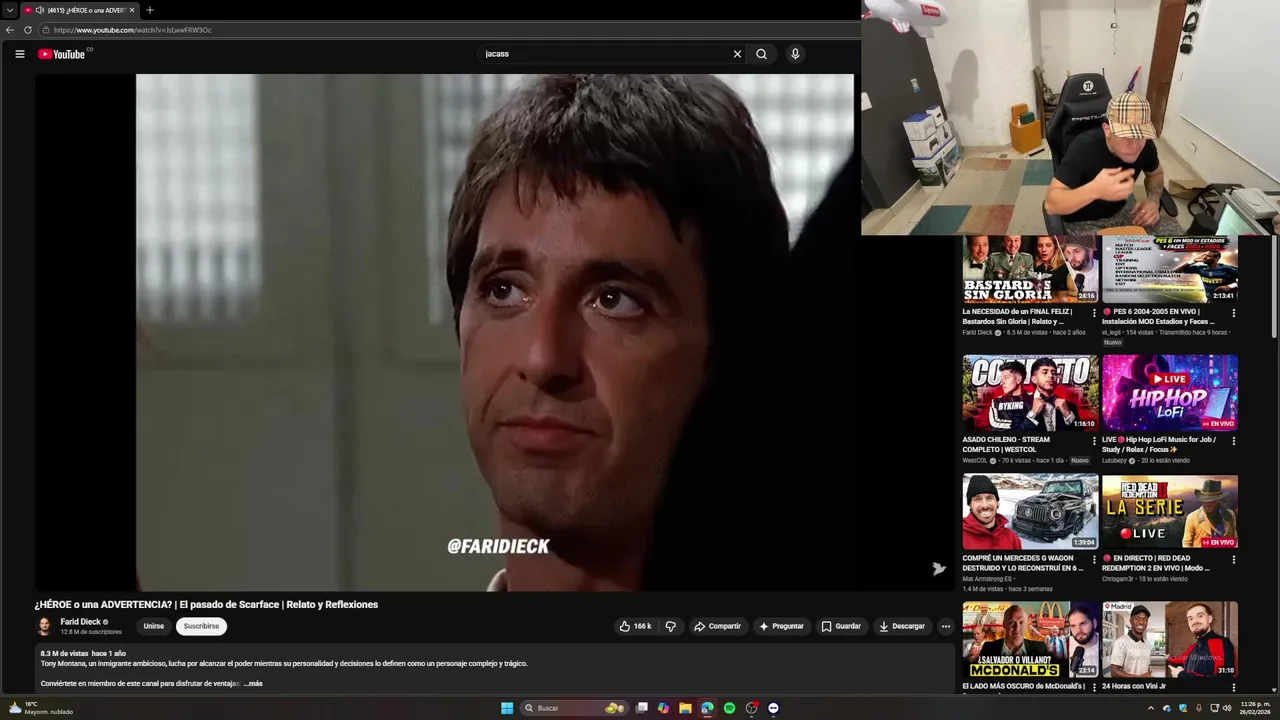This screenshot has width=1280, height=720.
Task: Like the video with thumbs up 166 k
Action: 635,626
